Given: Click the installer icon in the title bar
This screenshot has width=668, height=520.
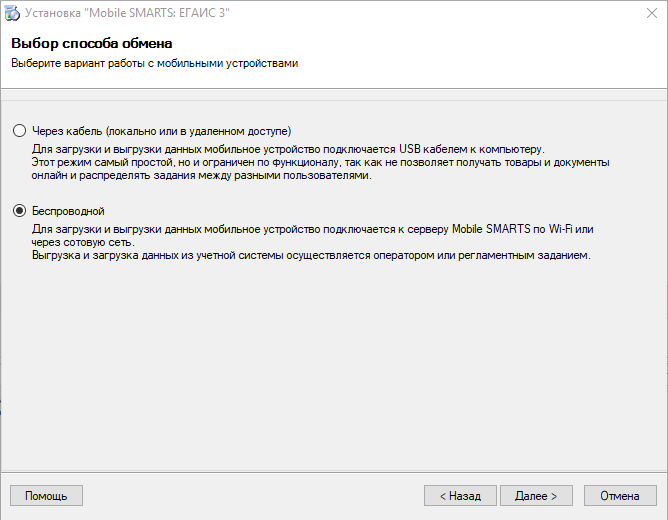Looking at the screenshot, I should (x=12, y=13).
